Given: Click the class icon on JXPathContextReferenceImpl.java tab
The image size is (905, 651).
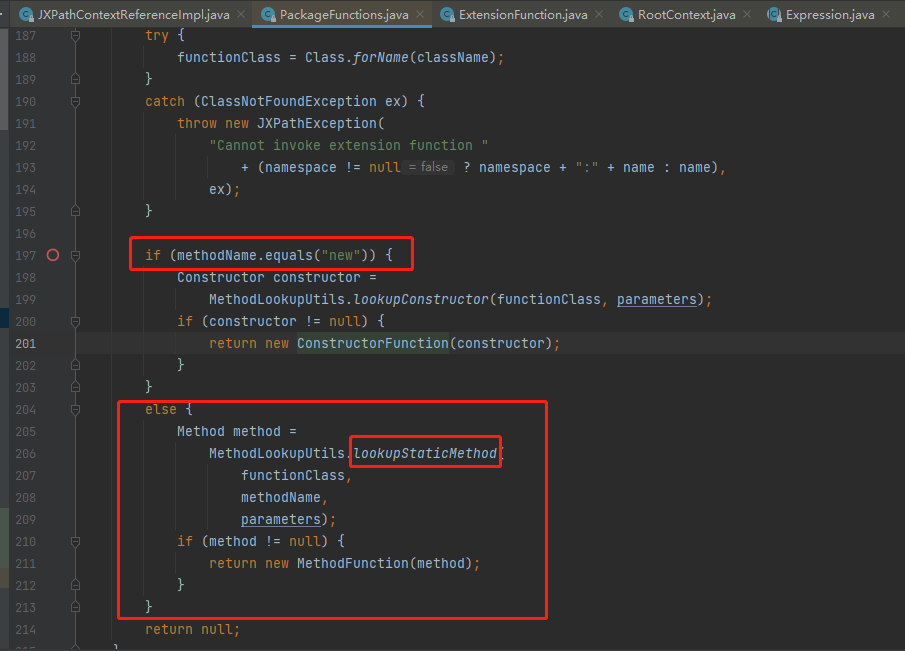Looking at the screenshot, I should pos(27,14).
